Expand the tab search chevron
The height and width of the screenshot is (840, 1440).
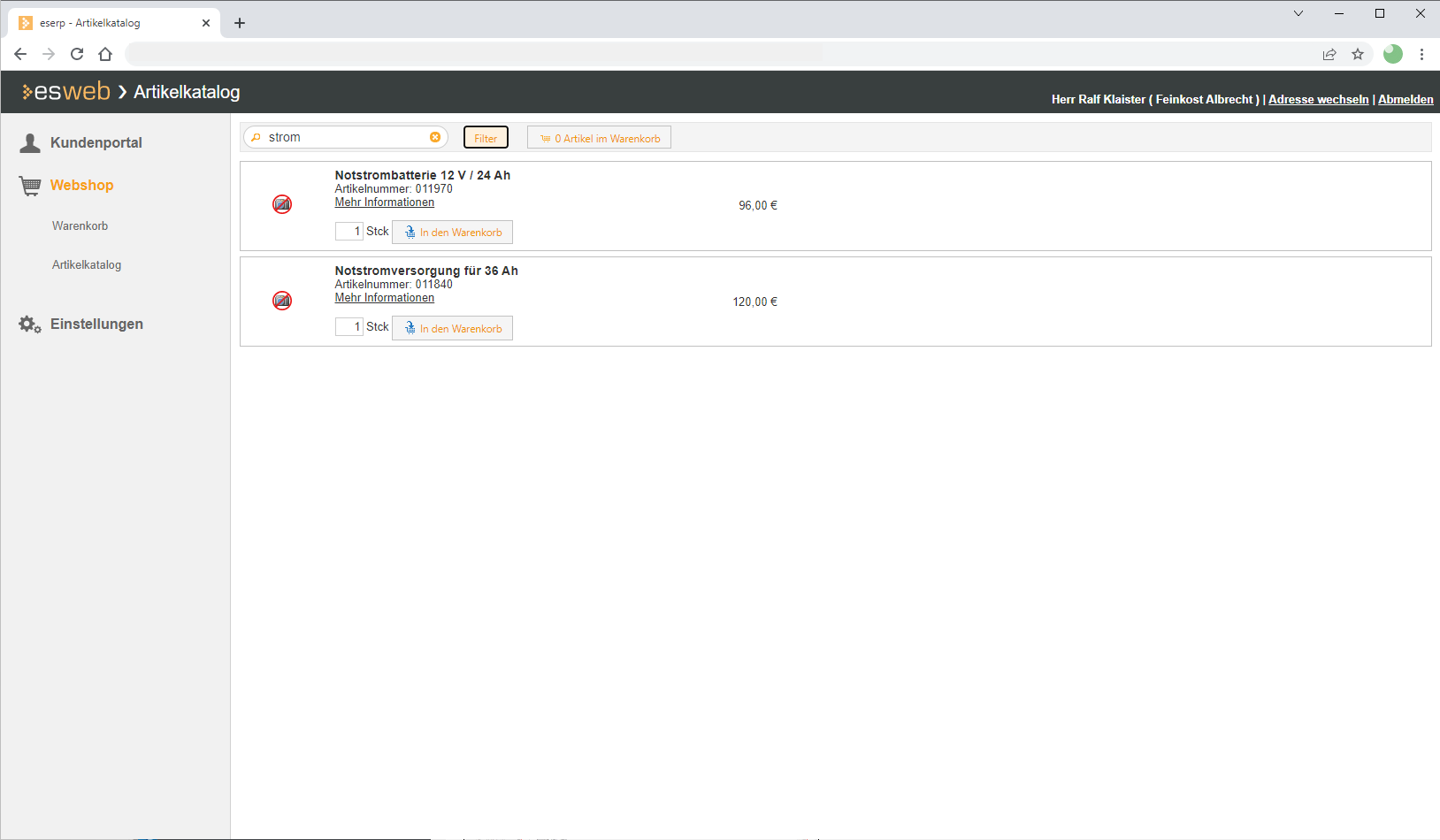1298,13
